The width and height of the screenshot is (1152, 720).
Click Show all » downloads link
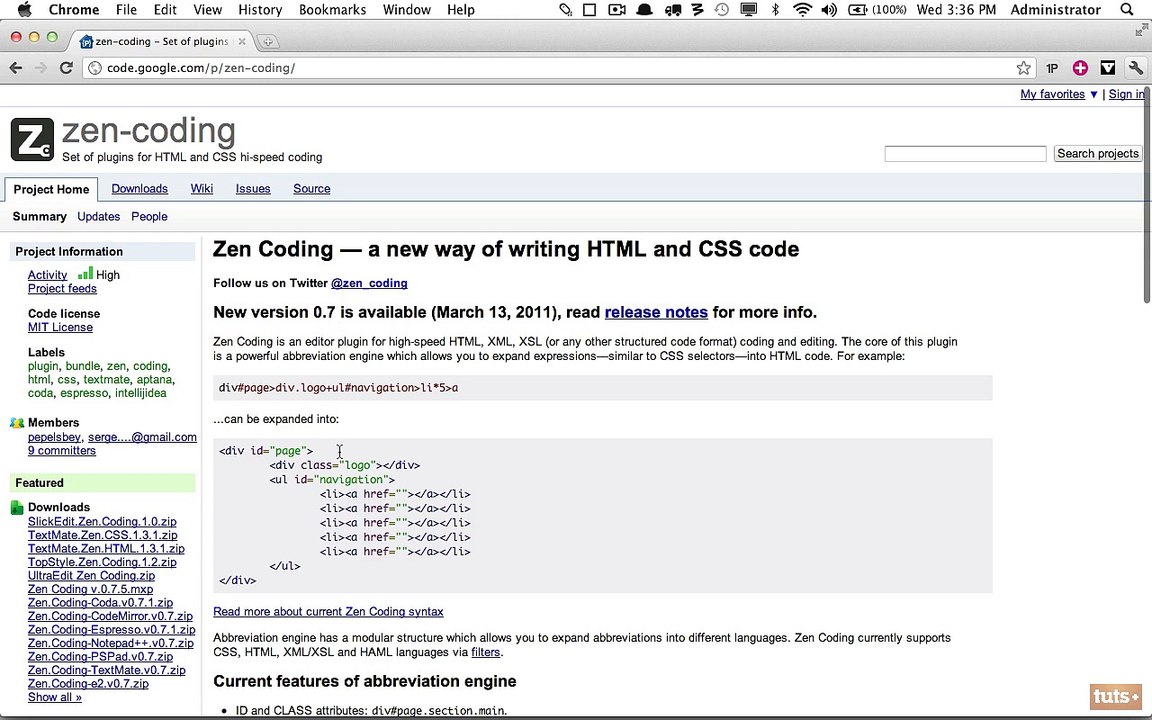pos(54,697)
